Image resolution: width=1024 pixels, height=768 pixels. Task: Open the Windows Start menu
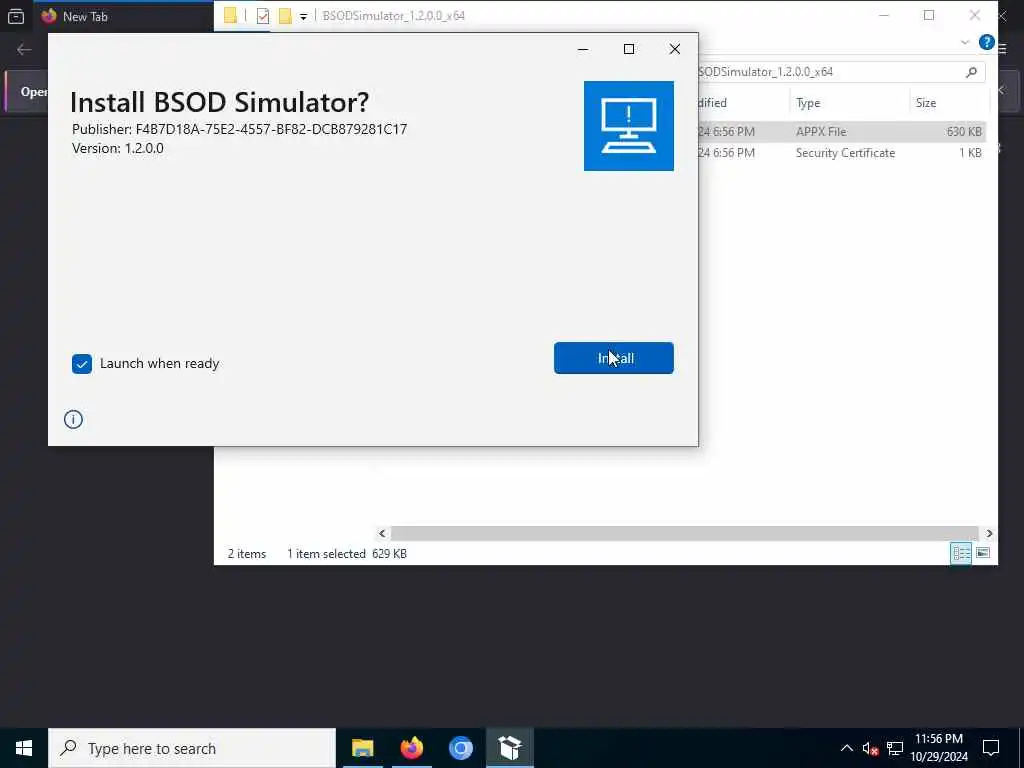24,748
